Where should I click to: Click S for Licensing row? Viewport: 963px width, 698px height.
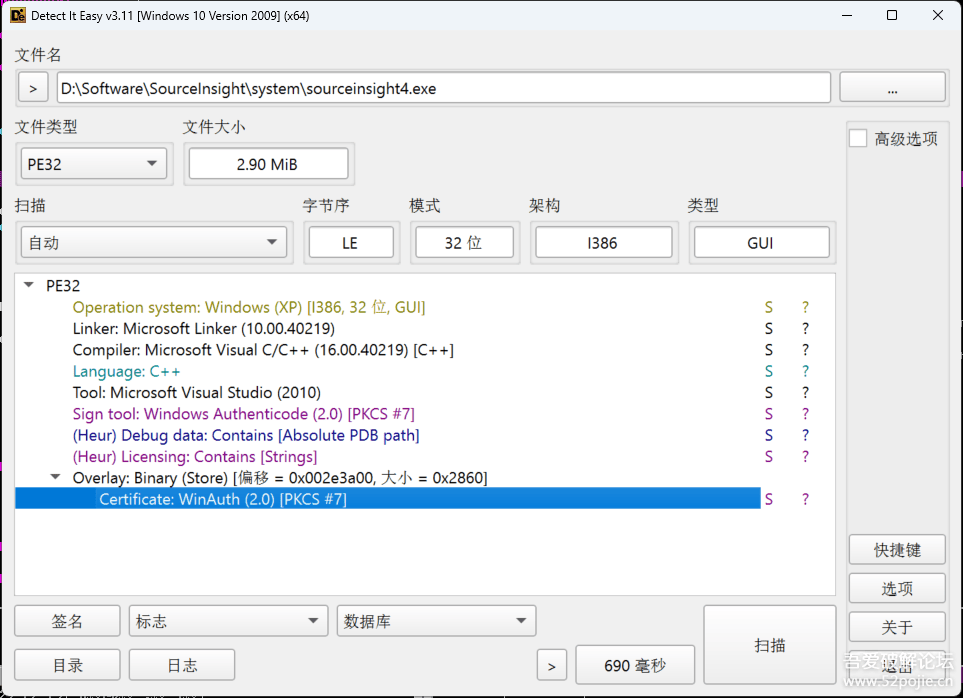click(x=769, y=457)
